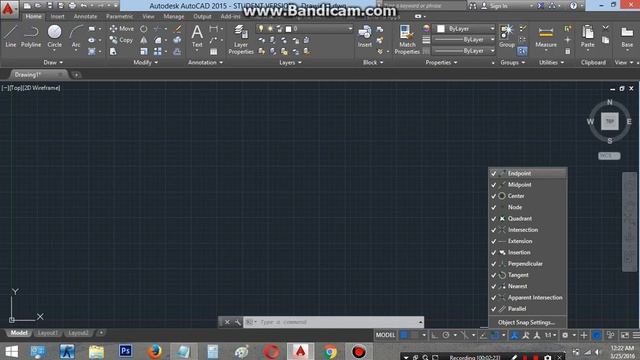
Task: Click the search keyword field
Action: 424,6
